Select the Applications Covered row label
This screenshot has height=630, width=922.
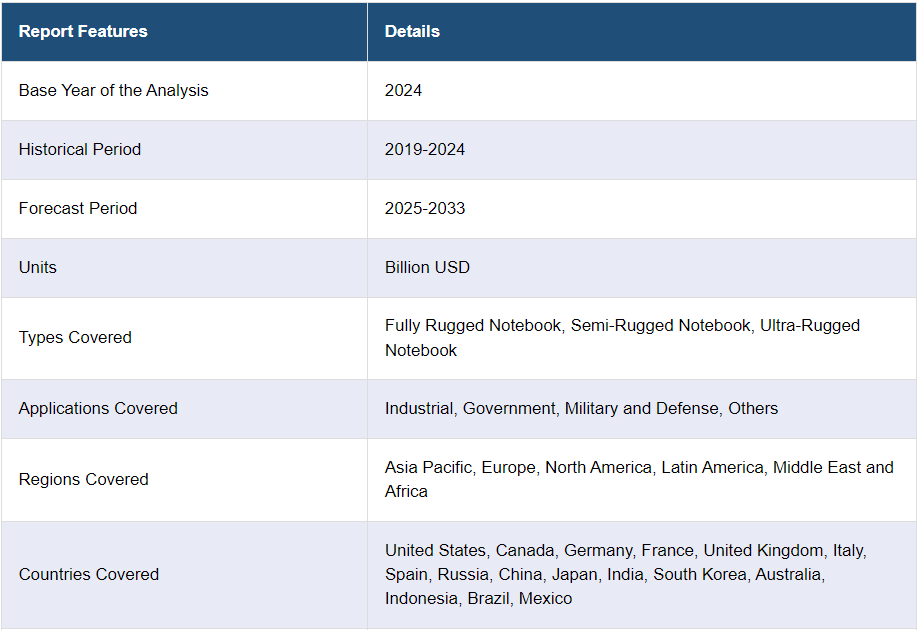(98, 408)
